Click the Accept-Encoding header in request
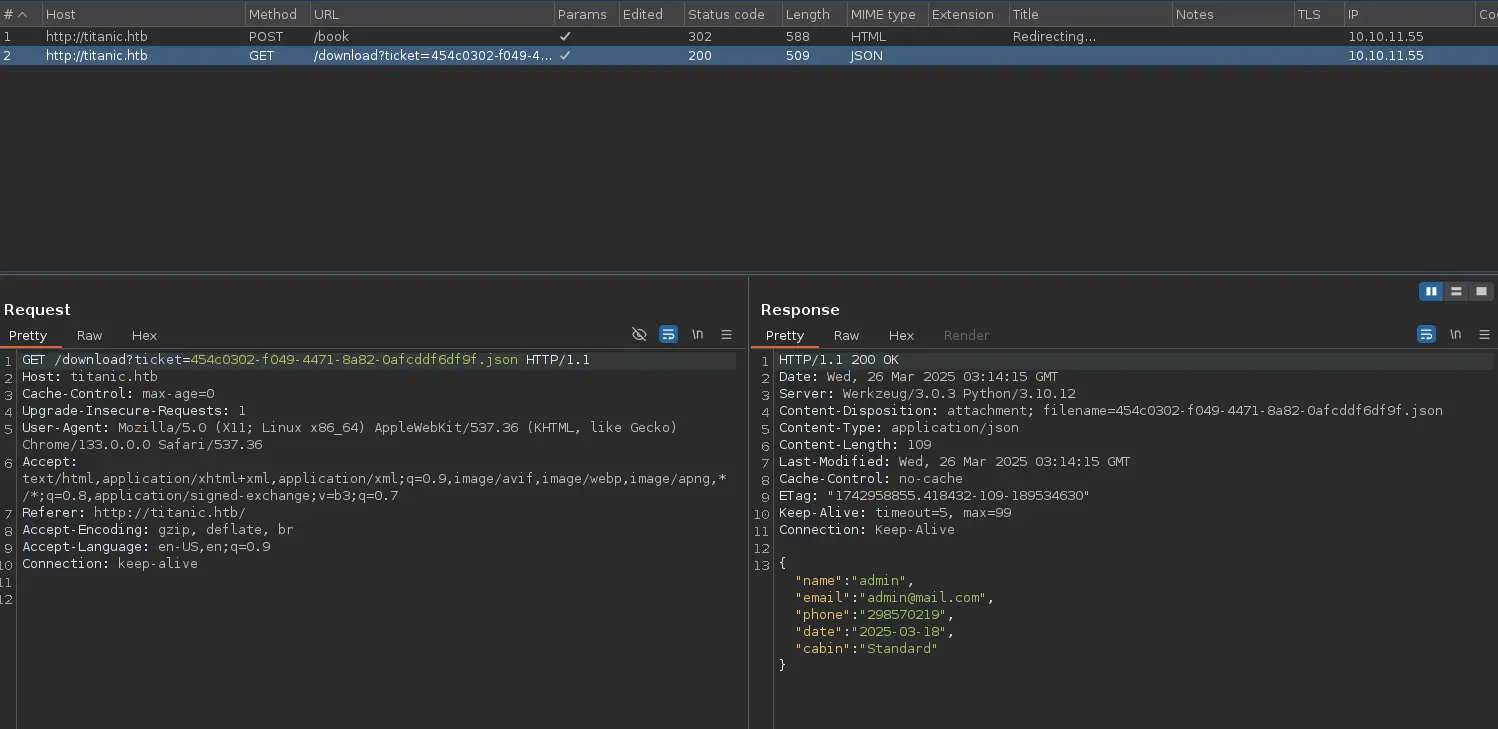The image size is (1498, 729). 158,530
